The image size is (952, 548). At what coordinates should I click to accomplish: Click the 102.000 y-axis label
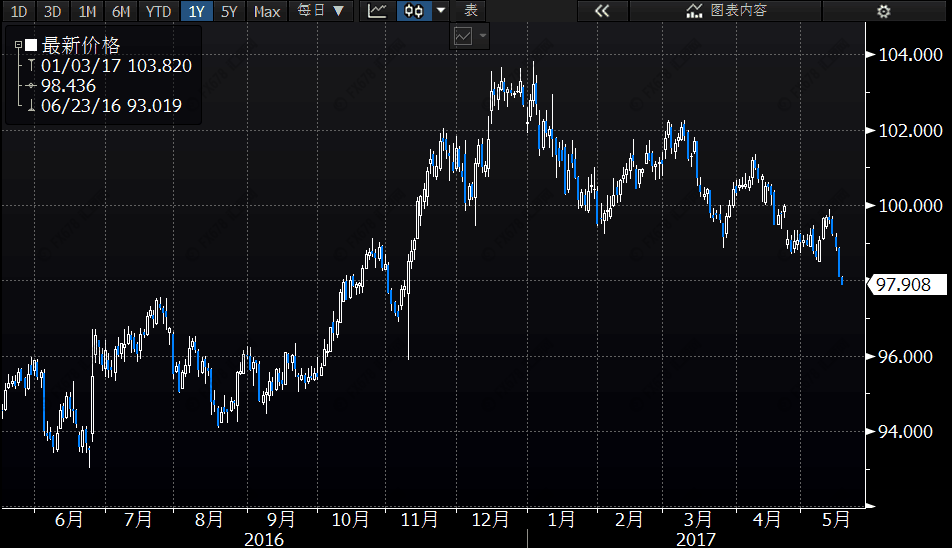911,130
